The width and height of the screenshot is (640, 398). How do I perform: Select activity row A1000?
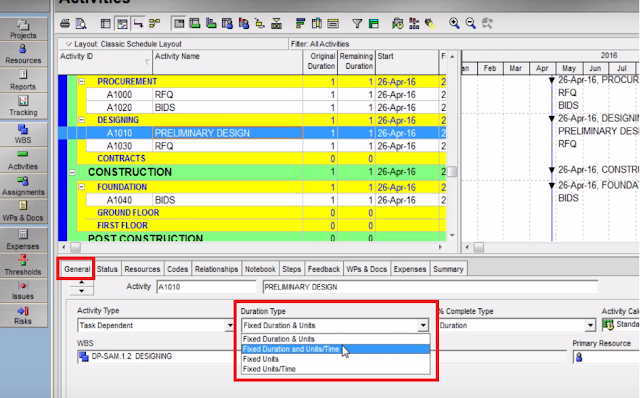[x=266, y=95]
